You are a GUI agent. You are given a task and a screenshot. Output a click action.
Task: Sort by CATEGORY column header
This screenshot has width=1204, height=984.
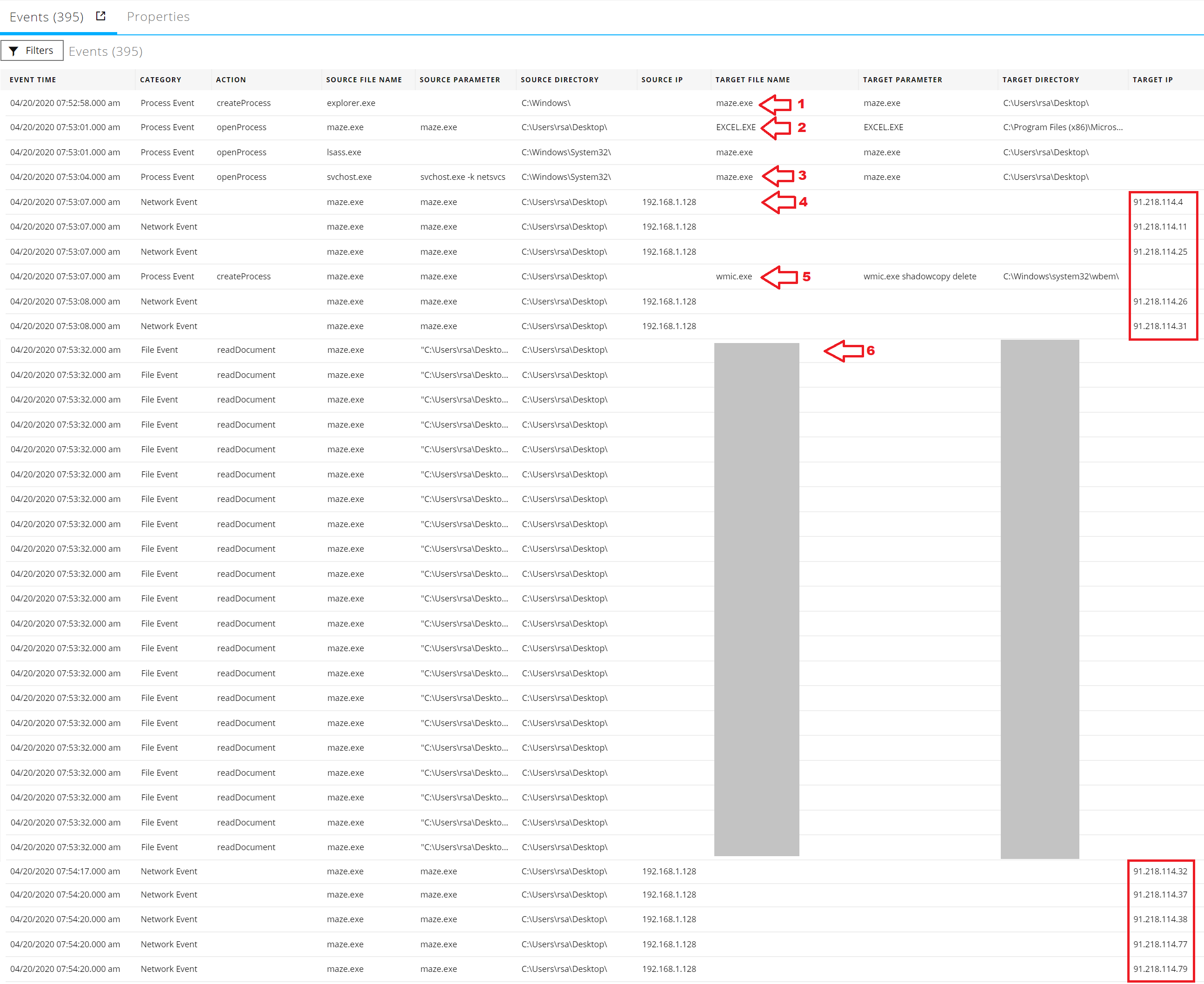point(160,80)
